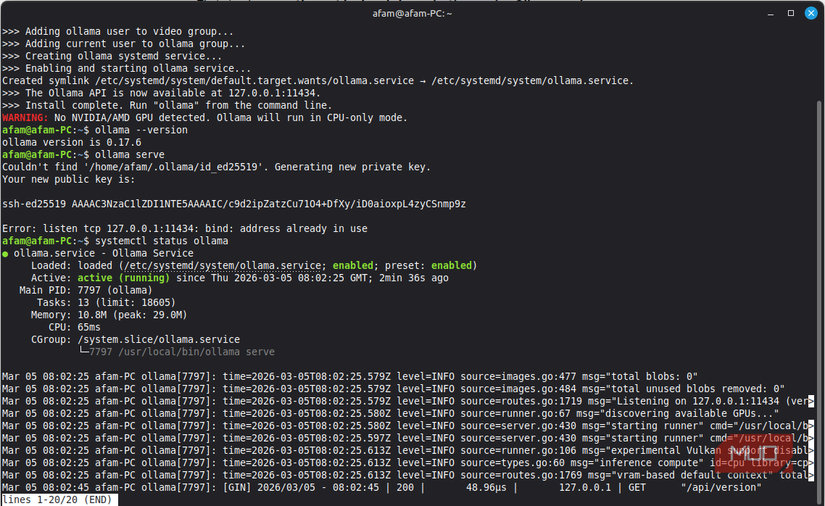Maximize the afam@afam-PC terminal window
Image resolution: width=825 pixels, height=506 pixels.
tap(790, 13)
